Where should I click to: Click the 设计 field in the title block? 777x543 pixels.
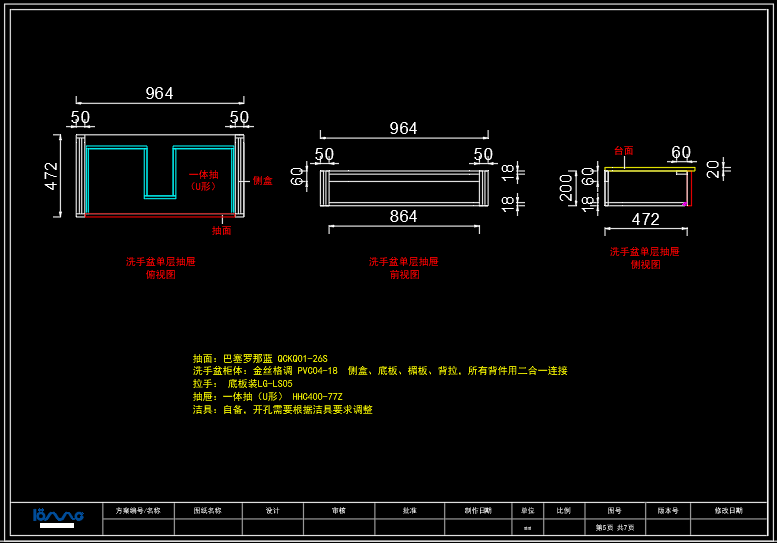[272, 510]
